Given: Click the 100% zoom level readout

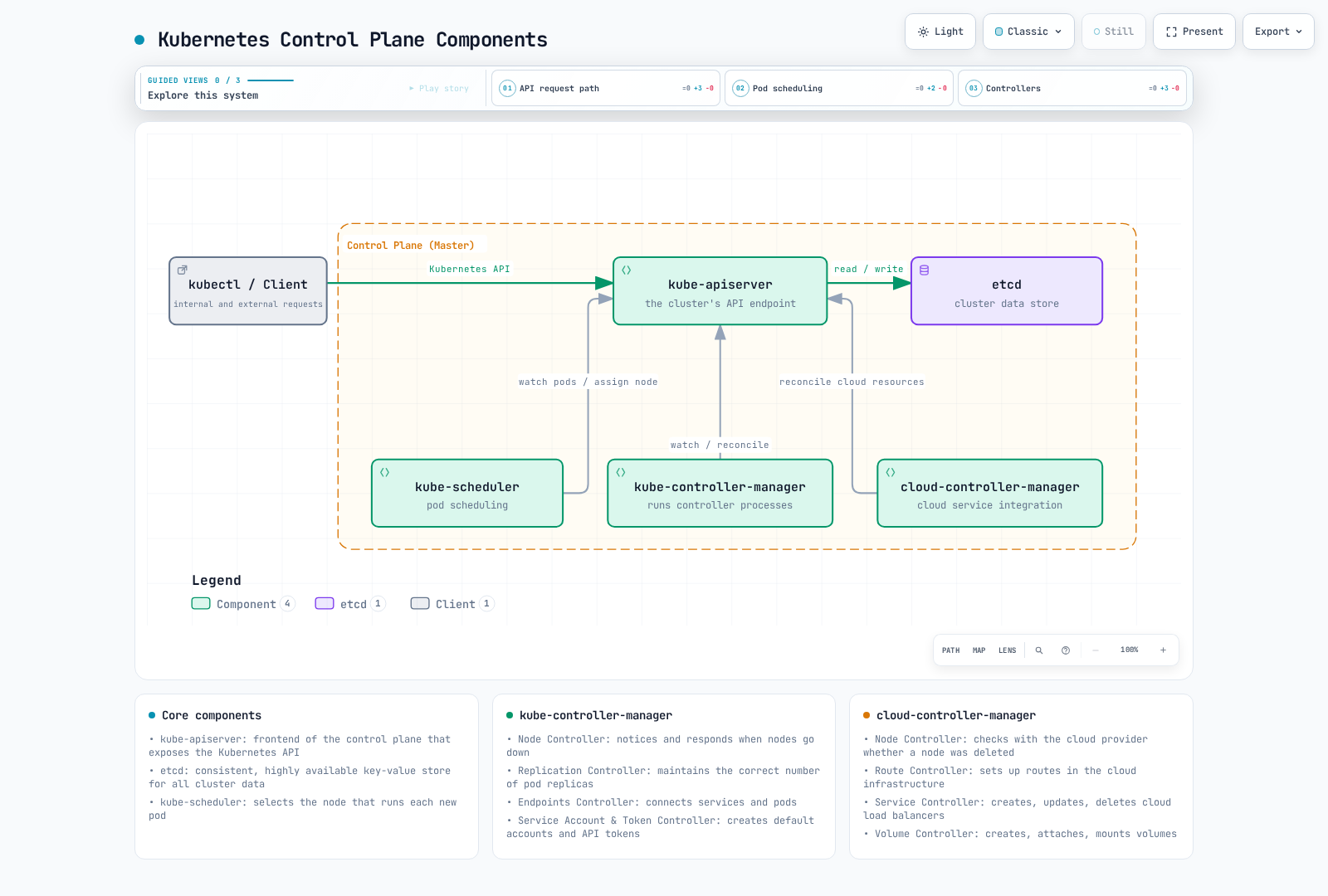Looking at the screenshot, I should point(1130,650).
